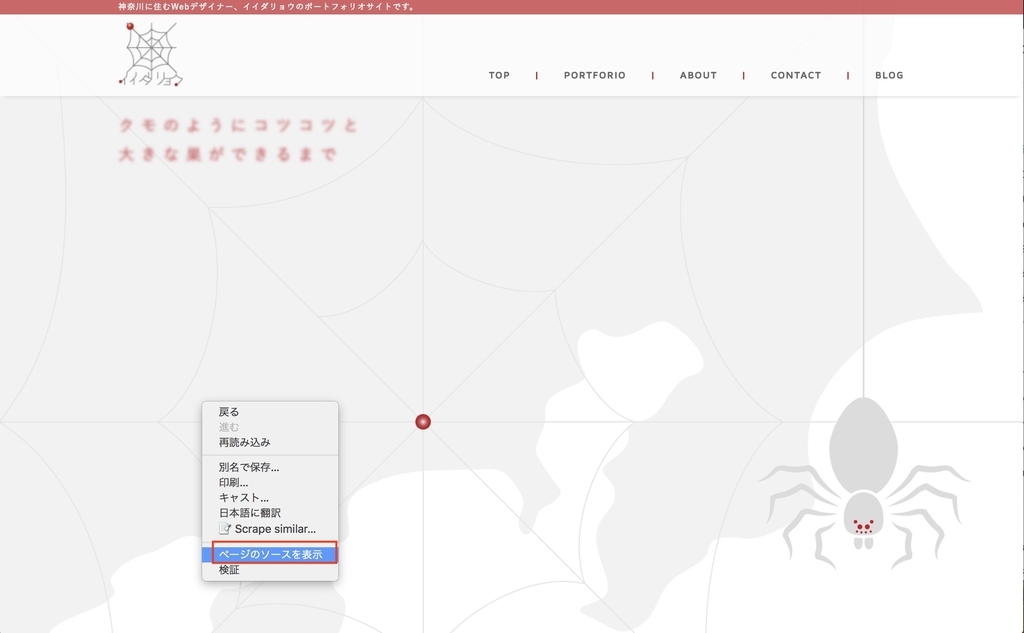Choose キャスト... in the context menu
Image resolution: width=1024 pixels, height=633 pixels.
tap(270, 498)
